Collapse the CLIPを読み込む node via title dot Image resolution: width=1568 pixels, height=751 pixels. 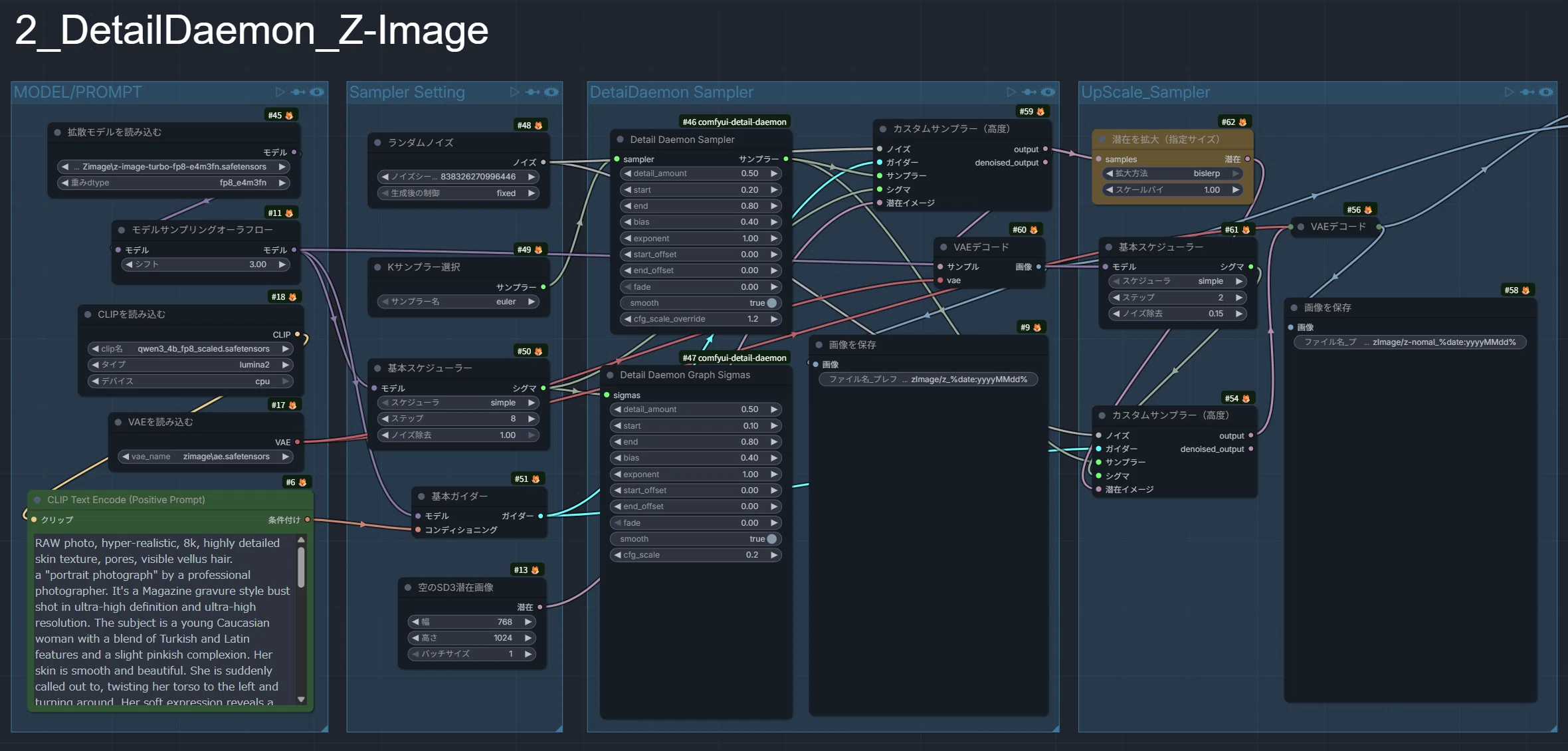point(88,314)
